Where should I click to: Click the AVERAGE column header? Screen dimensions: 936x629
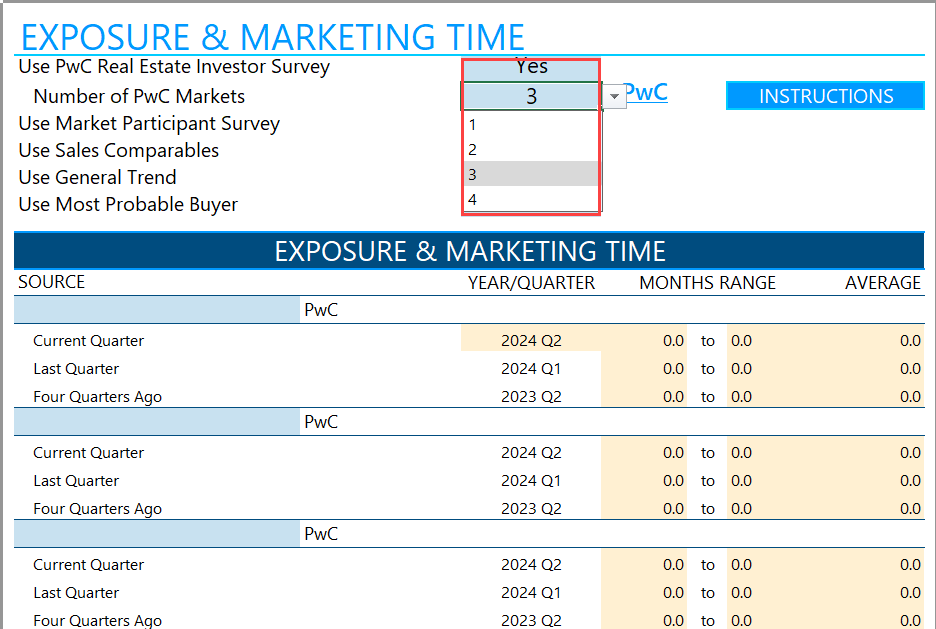coord(883,282)
